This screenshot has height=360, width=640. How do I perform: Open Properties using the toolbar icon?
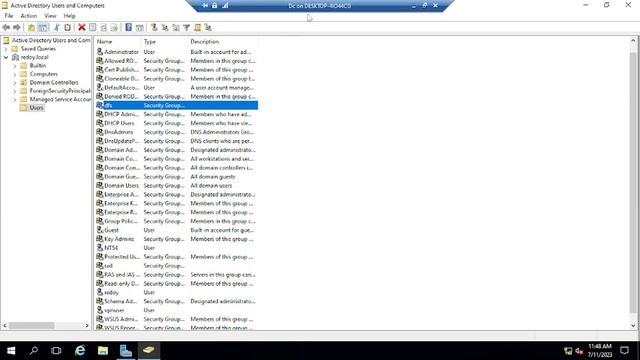click(93, 27)
